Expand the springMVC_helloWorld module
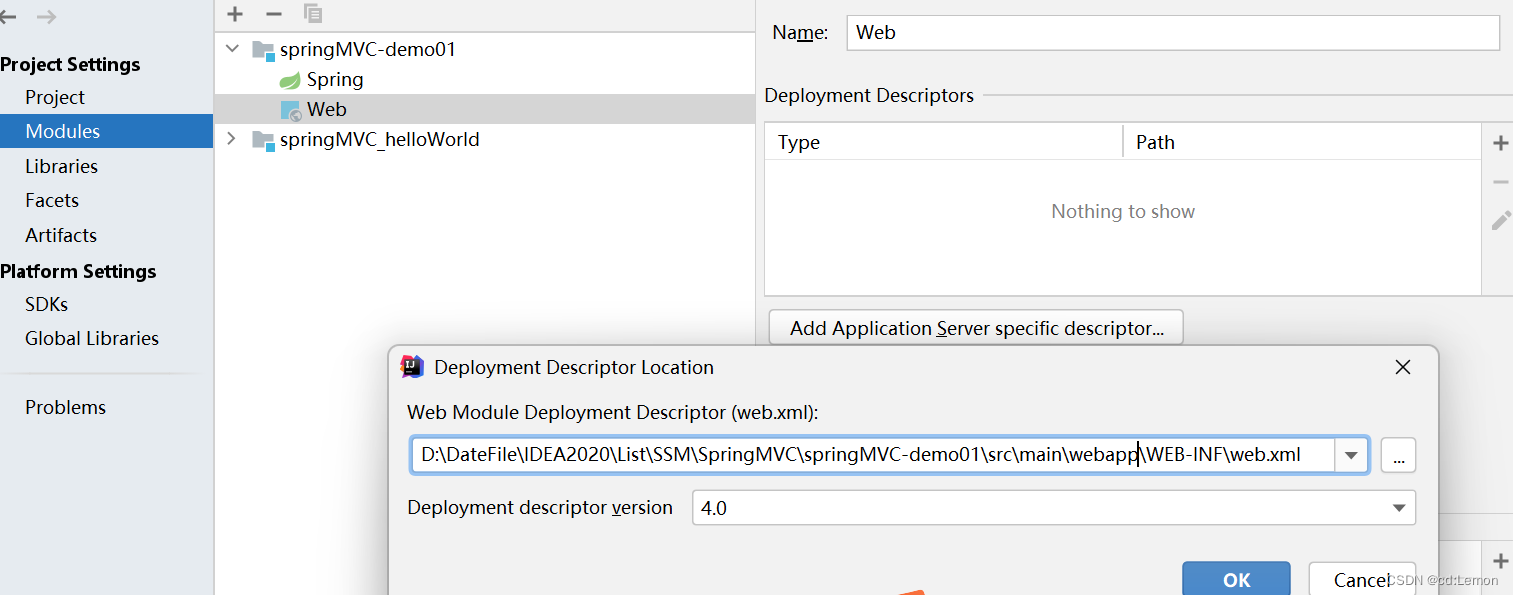The image size is (1513, 595). pyautogui.click(x=232, y=139)
